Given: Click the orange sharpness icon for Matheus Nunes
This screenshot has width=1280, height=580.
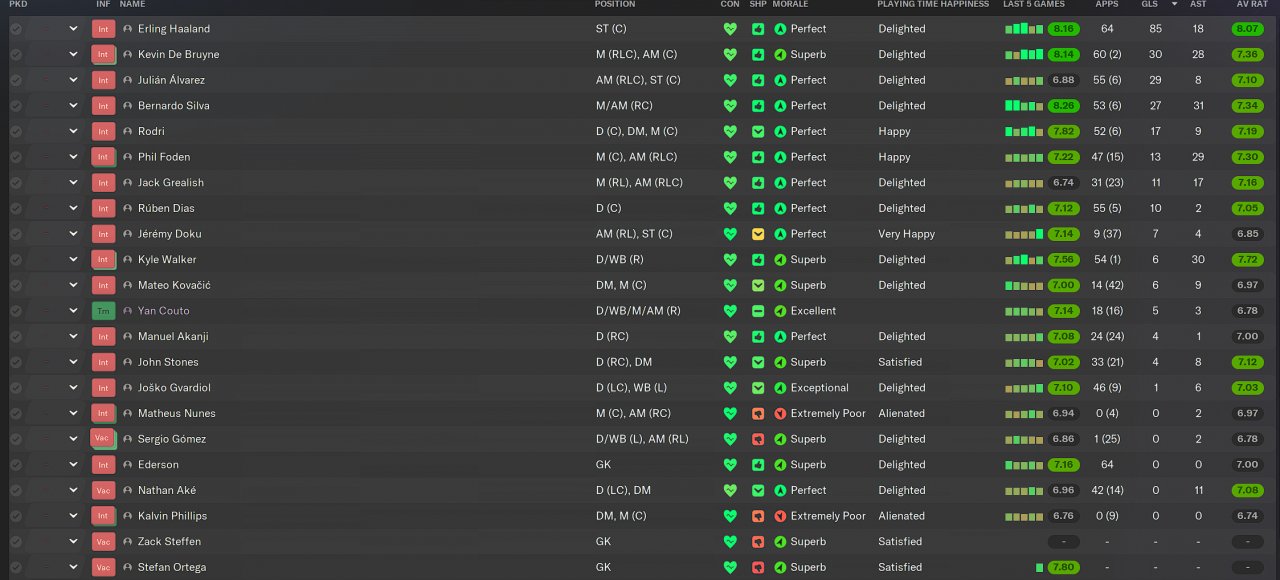Looking at the screenshot, I should (x=758, y=413).
